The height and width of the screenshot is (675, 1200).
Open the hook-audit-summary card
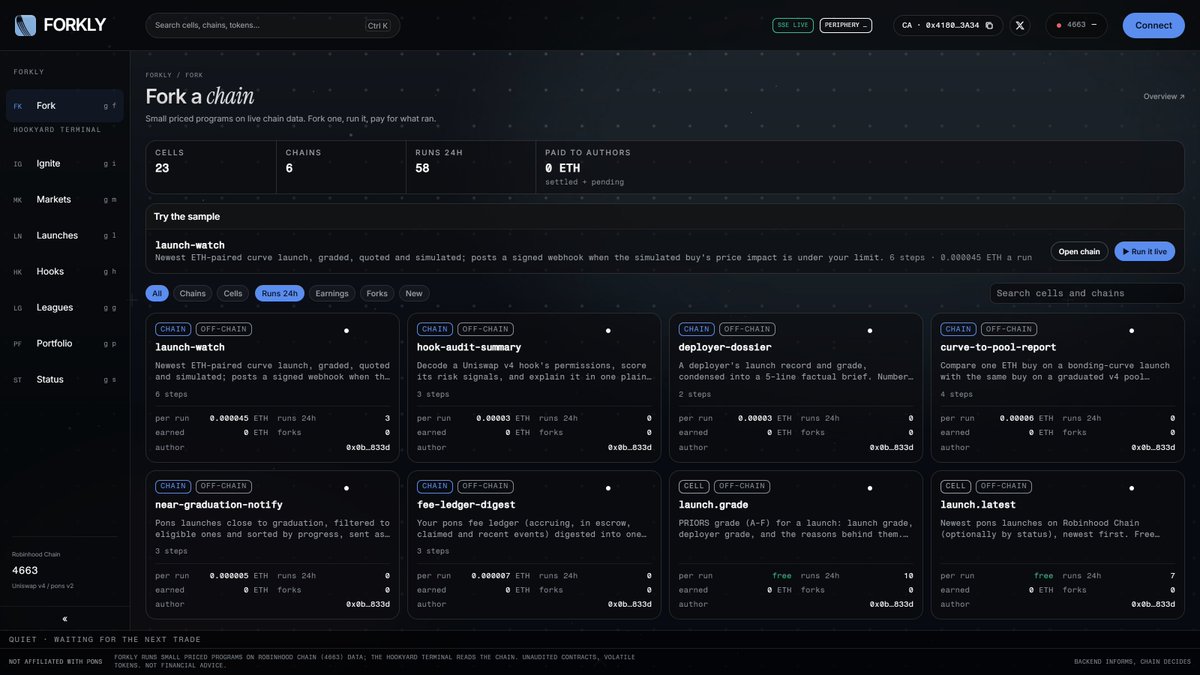coord(534,388)
